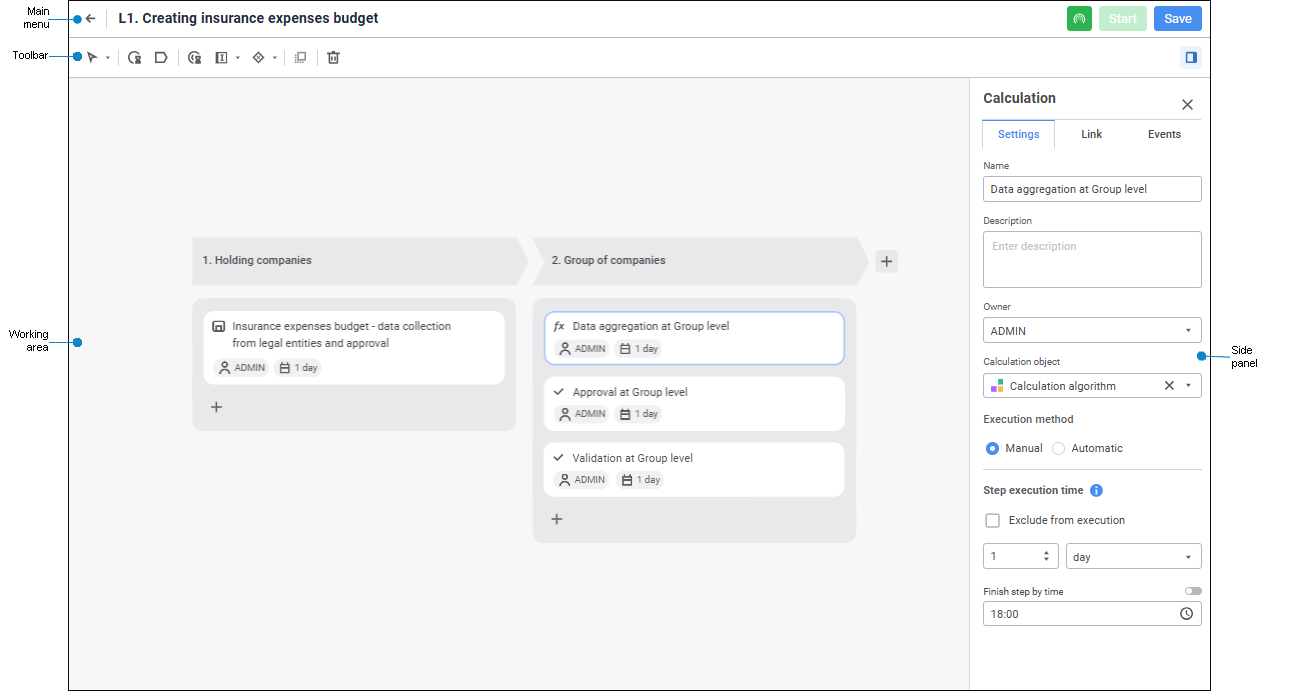The width and height of the screenshot is (1291, 691).
Task: Select the Validation at Group level card
Action: [694, 469]
